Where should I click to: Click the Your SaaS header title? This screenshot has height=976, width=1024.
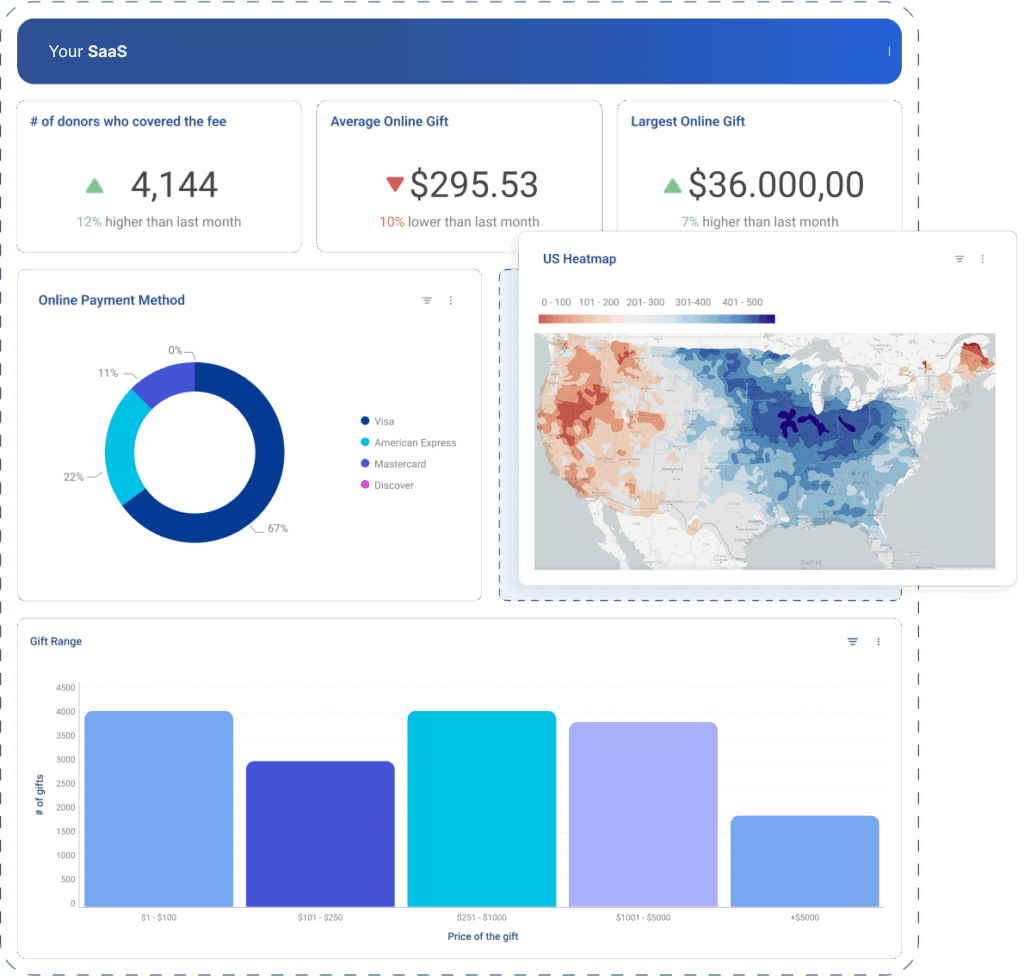[88, 51]
